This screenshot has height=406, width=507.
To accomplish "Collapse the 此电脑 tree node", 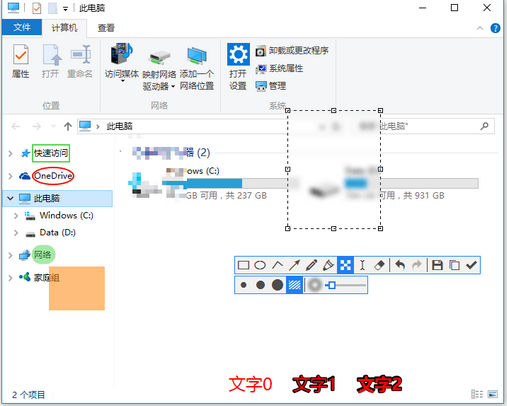I will point(10,198).
